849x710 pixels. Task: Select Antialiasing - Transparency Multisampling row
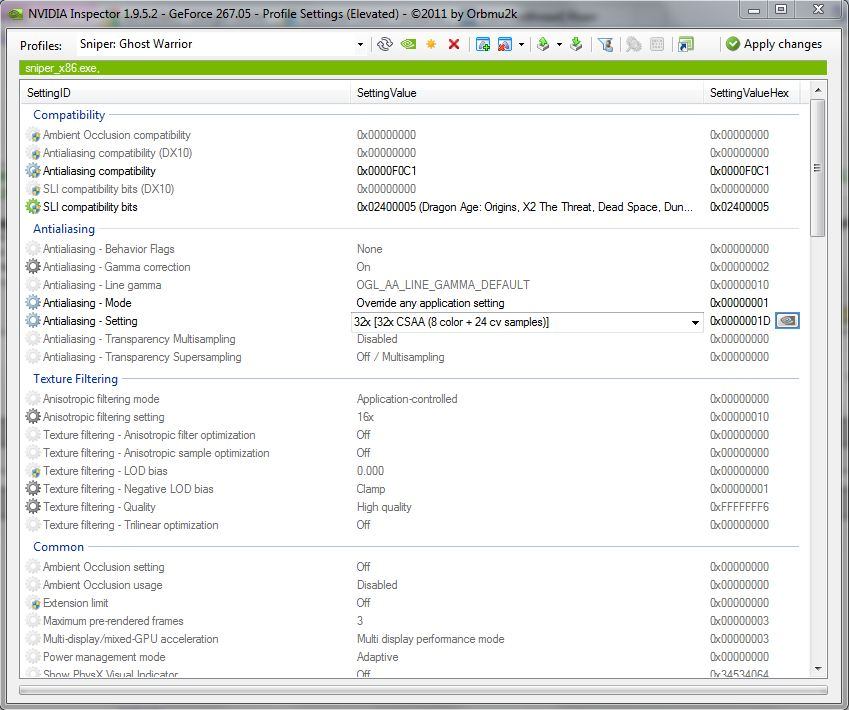point(412,339)
